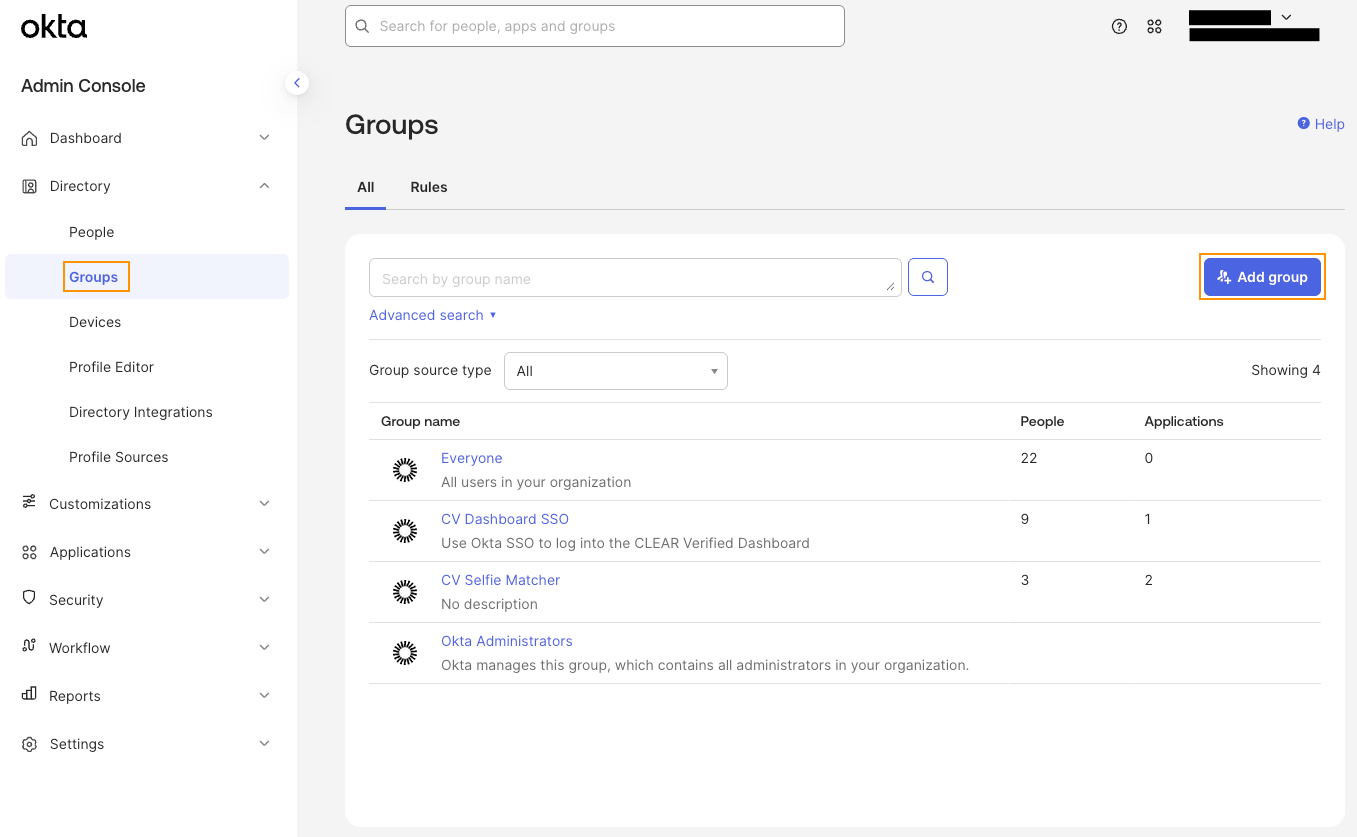Screen dimensions: 1357x837
Task: Click the Workflow icon in sidebar
Action: (30, 647)
